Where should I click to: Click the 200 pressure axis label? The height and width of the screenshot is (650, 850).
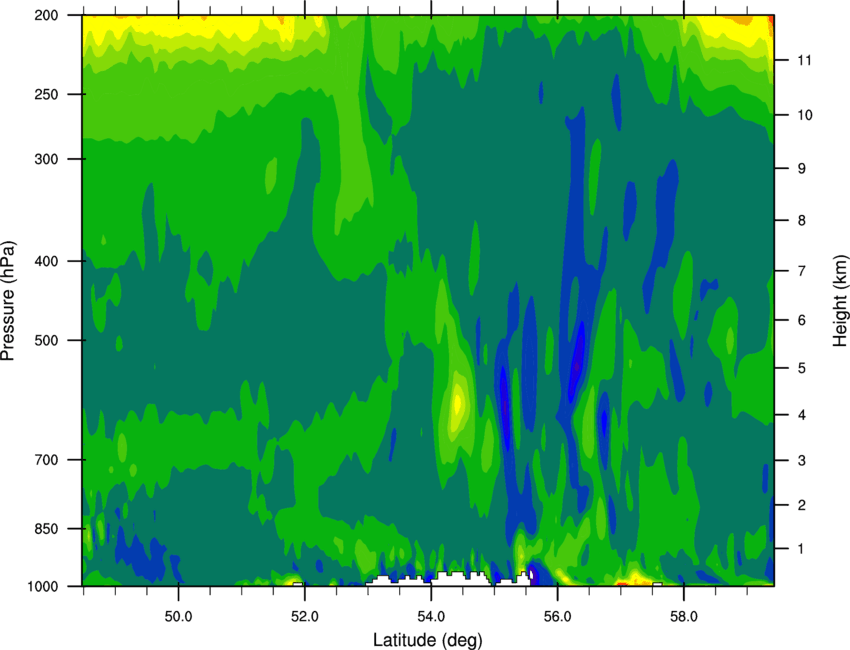(46, 15)
